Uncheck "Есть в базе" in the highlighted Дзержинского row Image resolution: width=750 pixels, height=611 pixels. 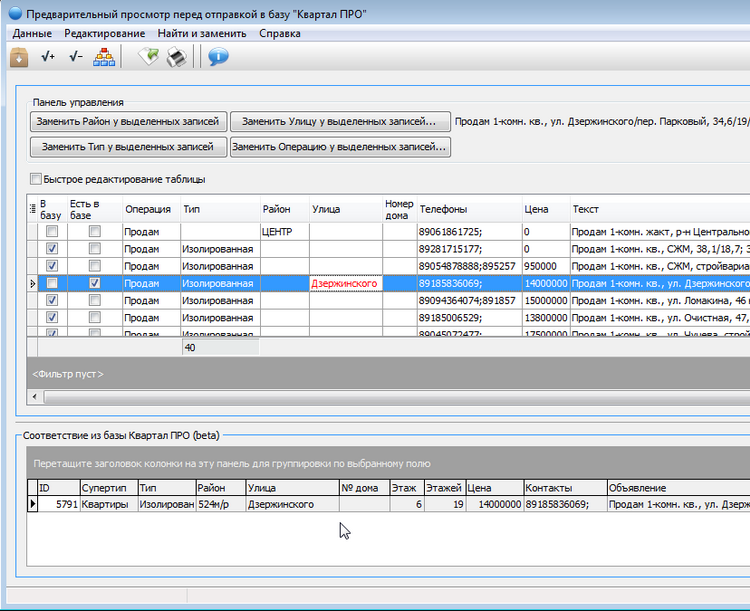(x=94, y=283)
